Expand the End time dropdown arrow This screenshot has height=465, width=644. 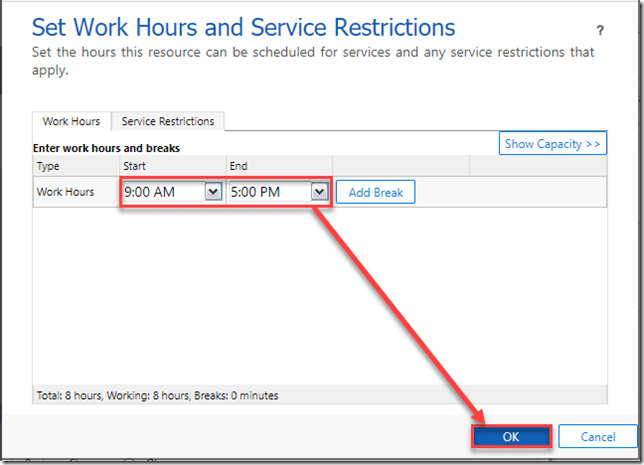point(319,192)
